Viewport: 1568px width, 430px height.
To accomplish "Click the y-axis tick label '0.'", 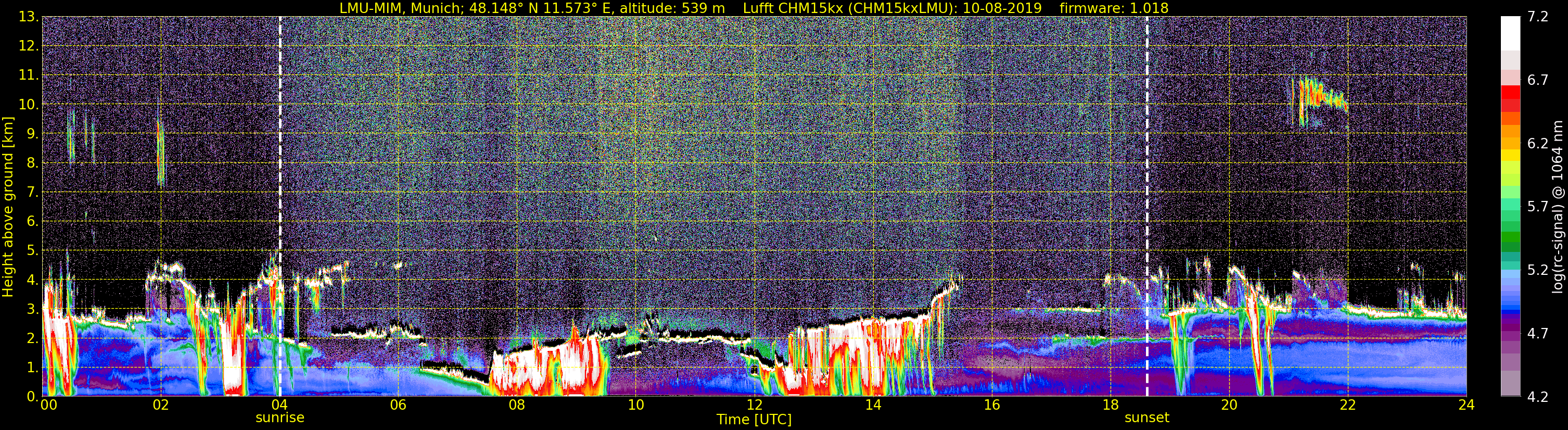I will 32,397.
